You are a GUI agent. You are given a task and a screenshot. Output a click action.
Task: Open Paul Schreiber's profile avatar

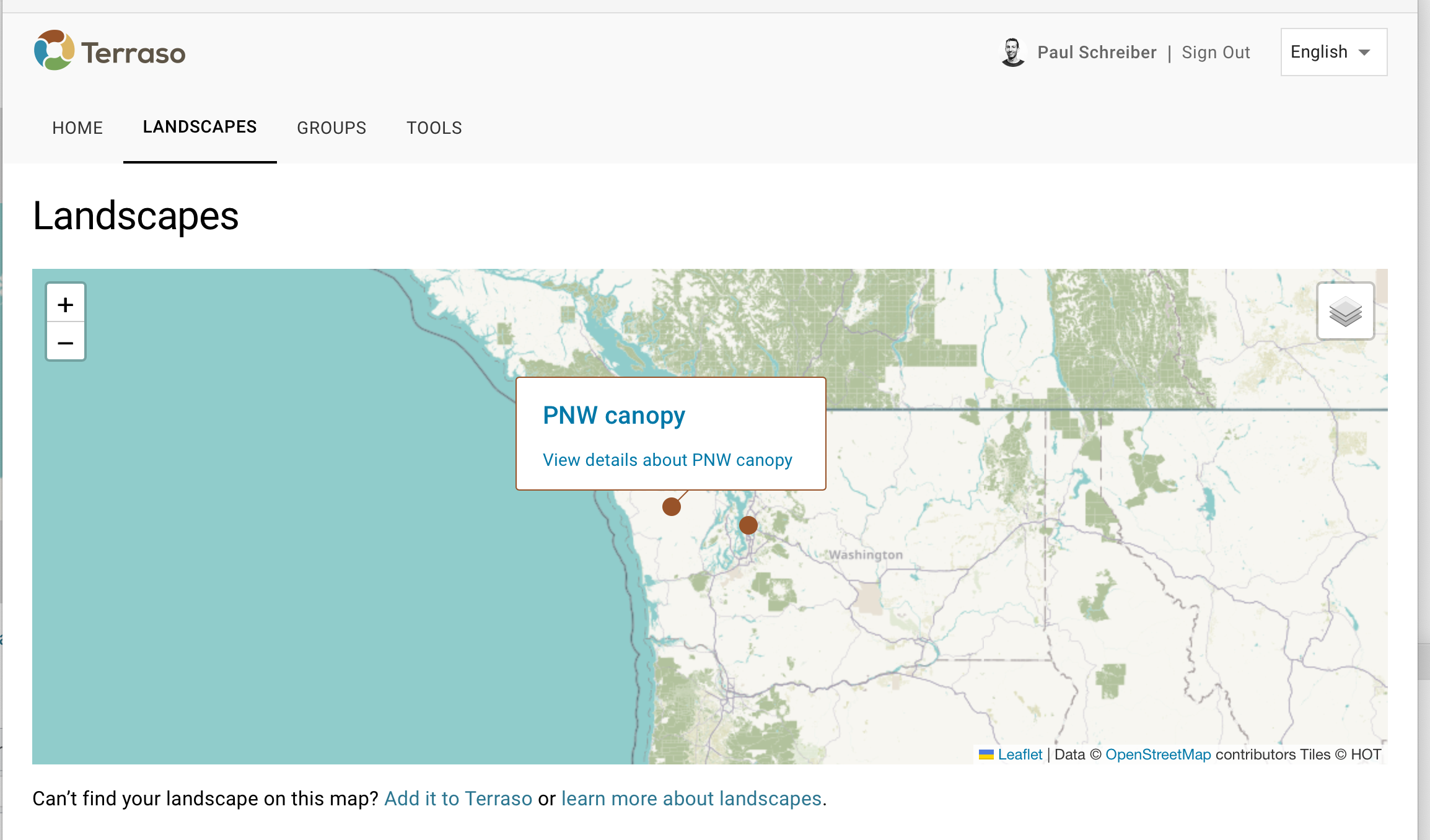1012,52
